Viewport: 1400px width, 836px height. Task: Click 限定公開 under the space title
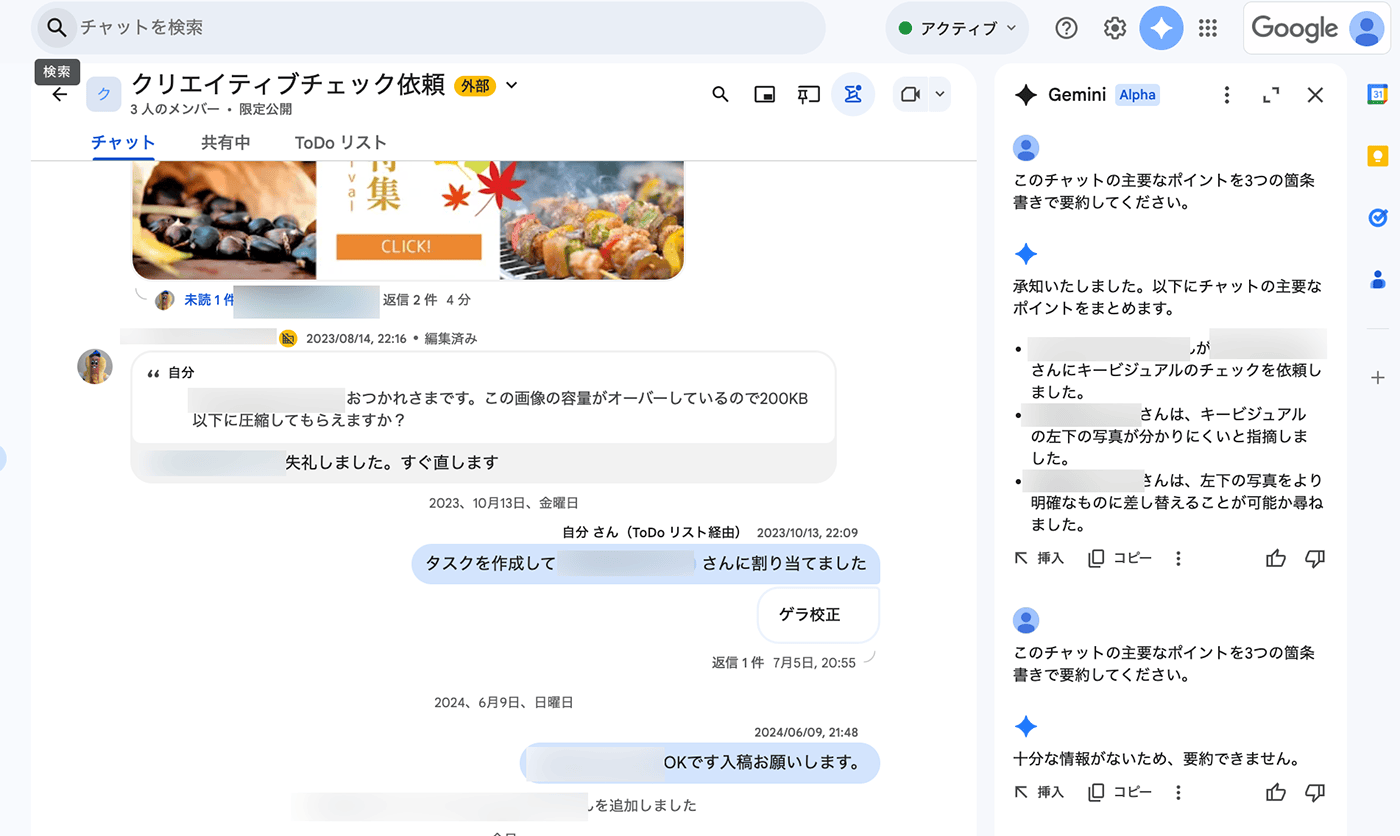pos(265,109)
